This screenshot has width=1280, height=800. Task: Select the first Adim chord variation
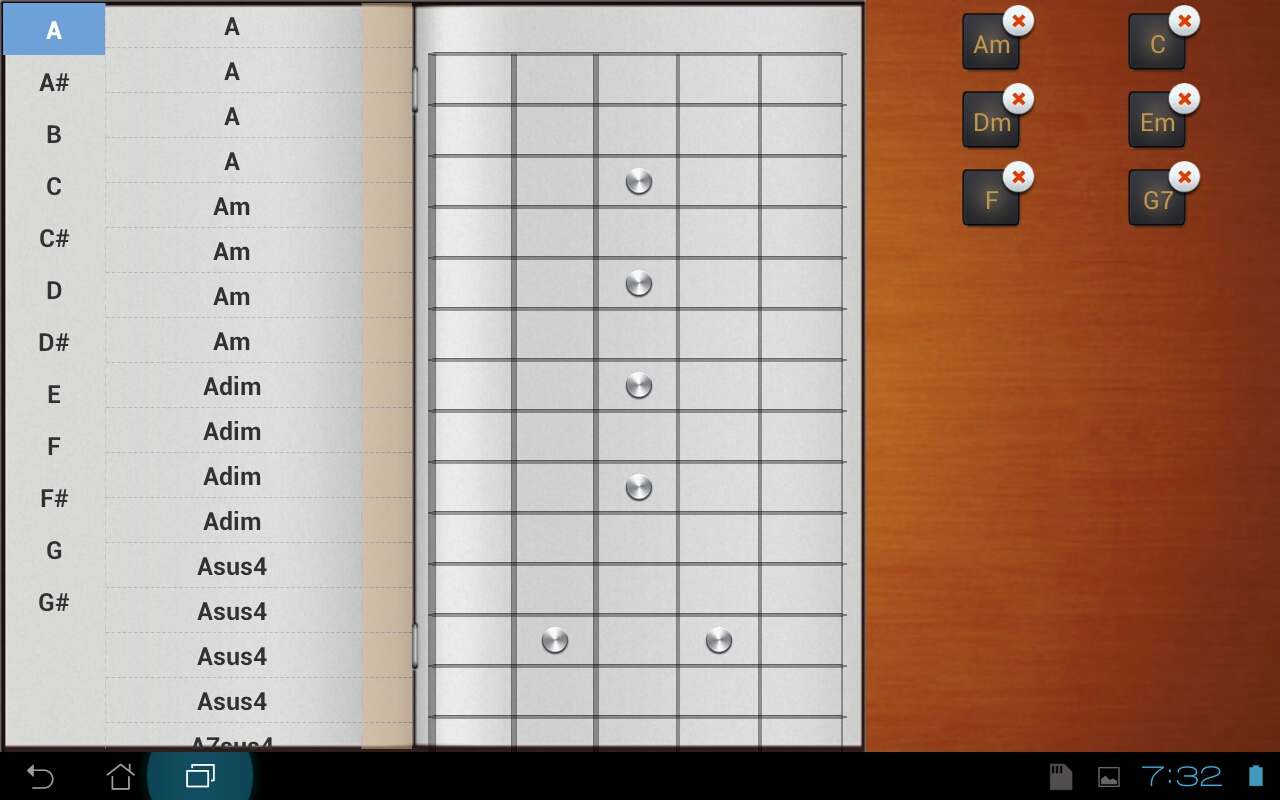232,386
